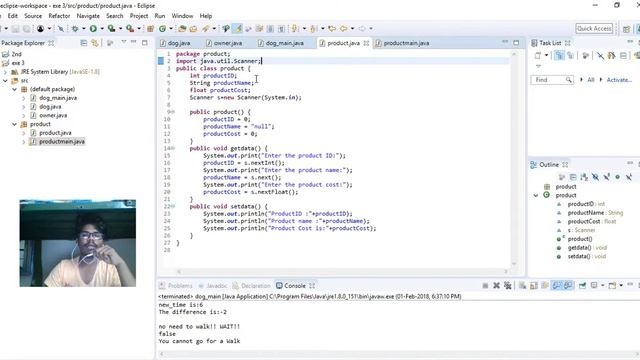Viewport: 640px width, 360px height.
Task: Toggle Scheduled view in Task List
Action: coord(571,56)
